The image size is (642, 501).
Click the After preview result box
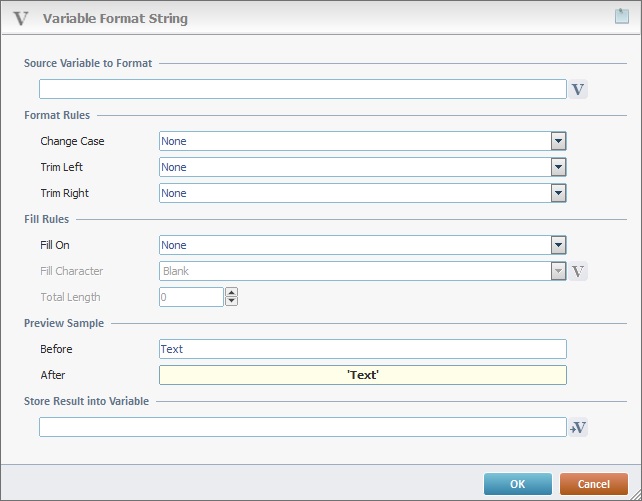(362, 375)
